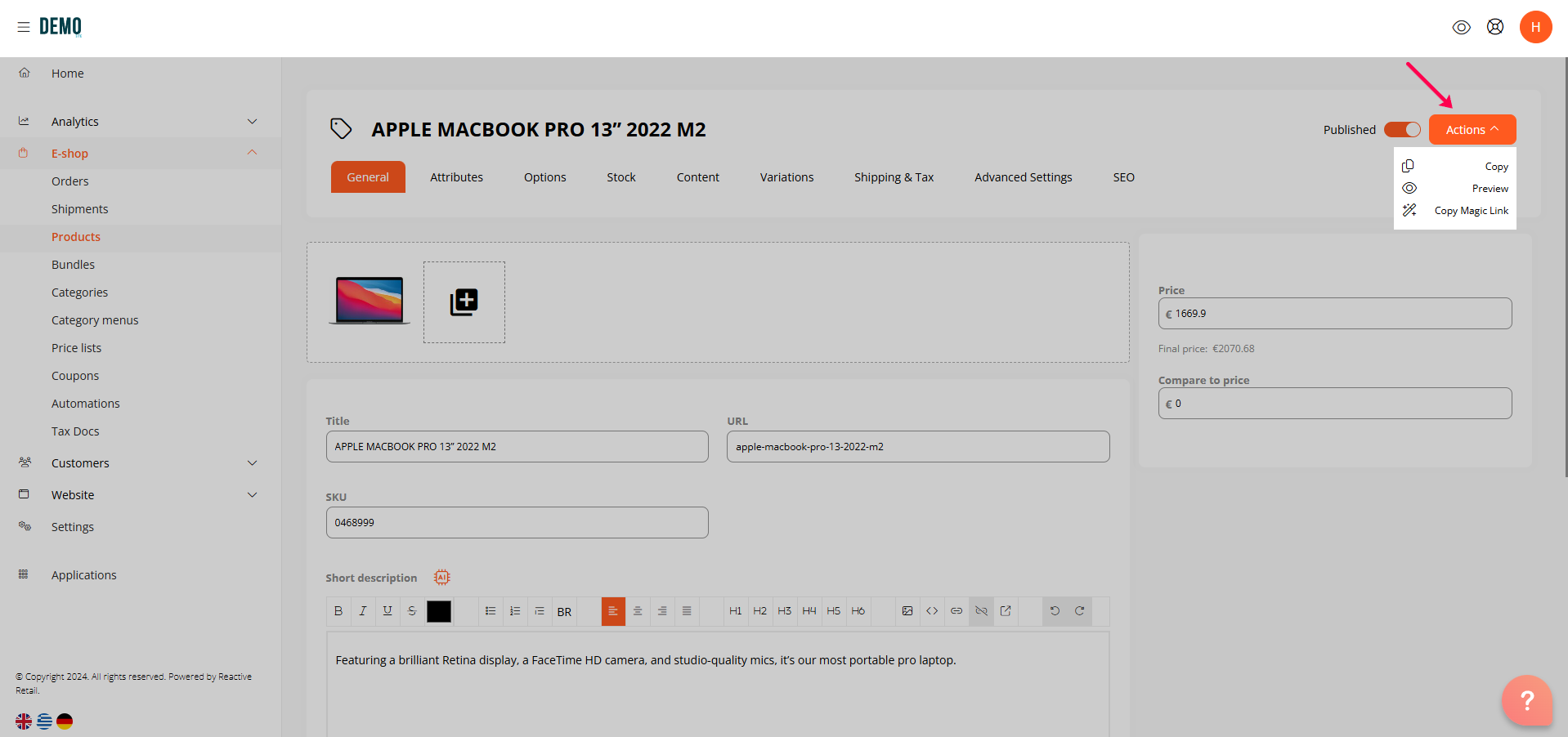Toggle italic formatting
The image size is (1568, 737).
pyautogui.click(x=363, y=611)
